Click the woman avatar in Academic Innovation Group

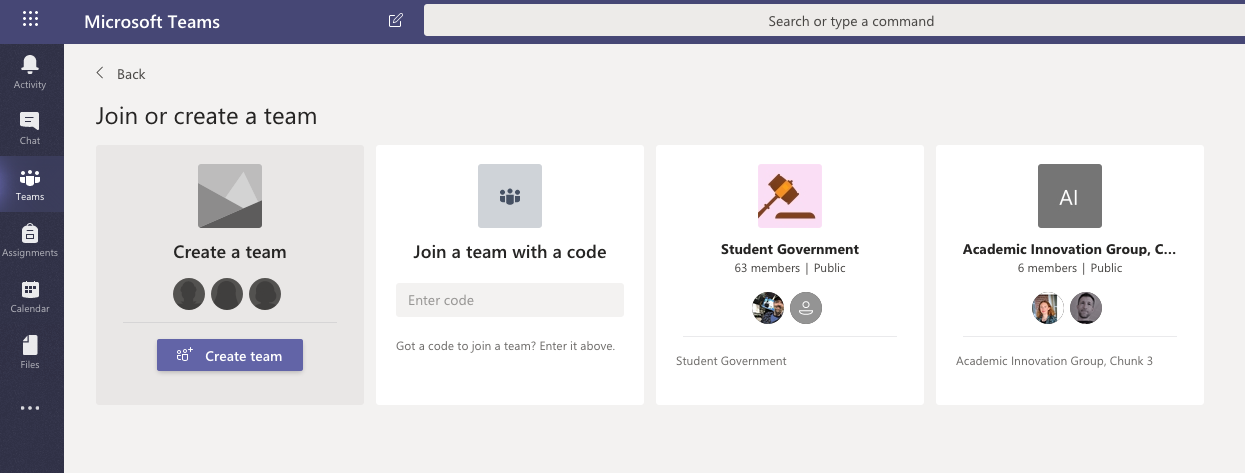point(1048,308)
